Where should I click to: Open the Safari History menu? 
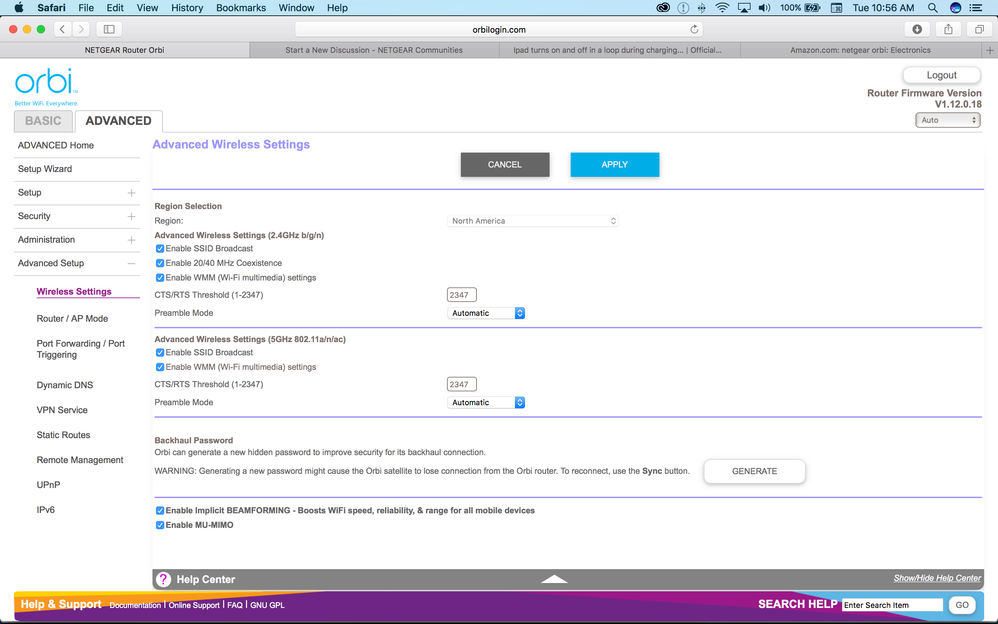187,8
